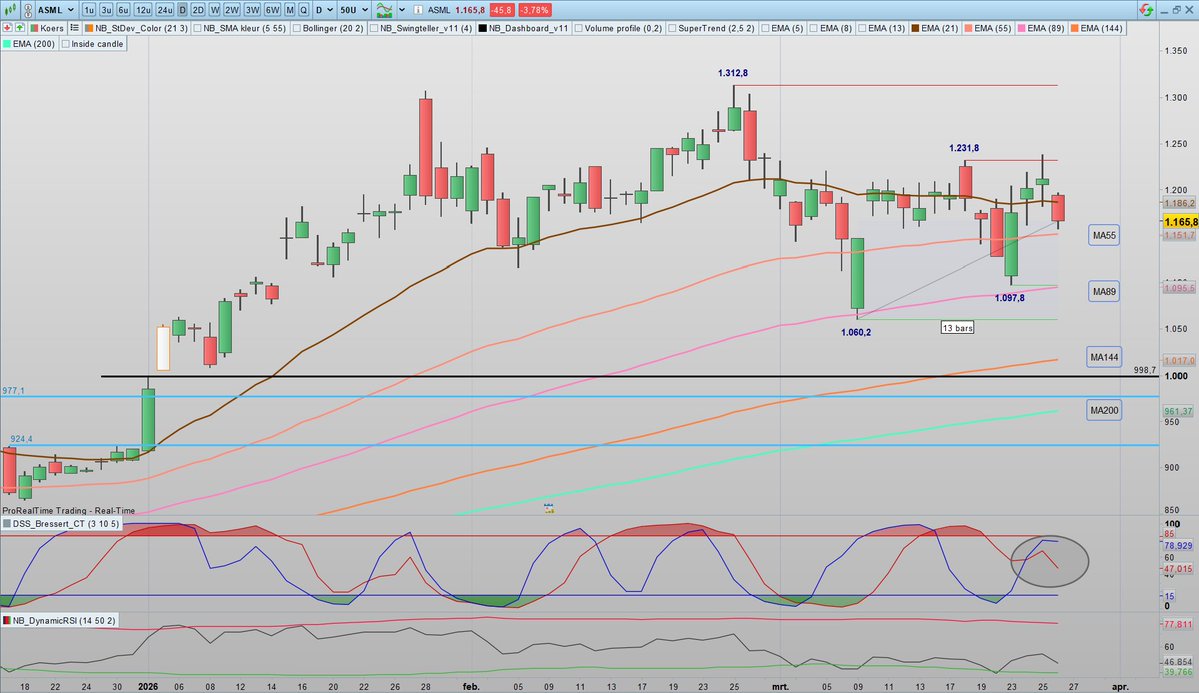Select the daily D timeframe button
Viewport: 1199px width, 693px height.
(182, 10)
